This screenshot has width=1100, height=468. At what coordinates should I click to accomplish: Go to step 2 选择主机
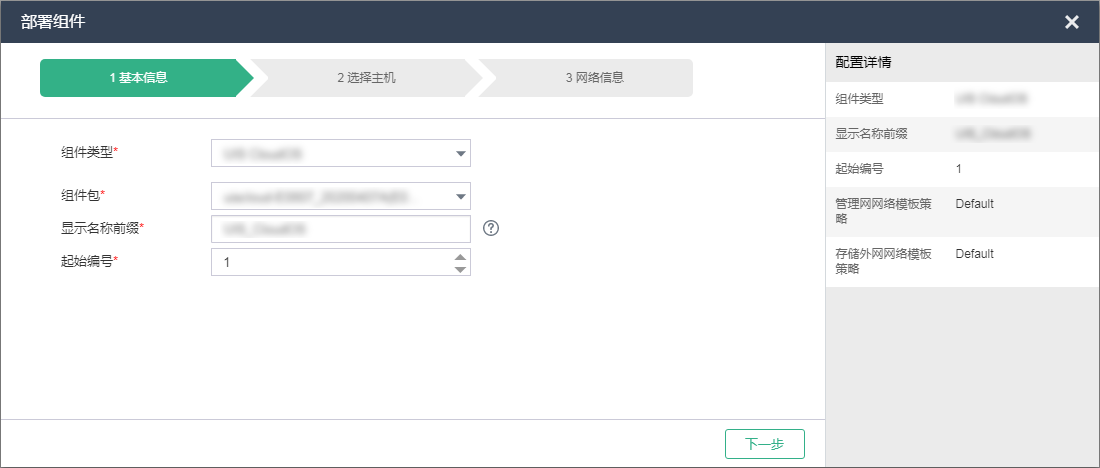(x=366, y=78)
